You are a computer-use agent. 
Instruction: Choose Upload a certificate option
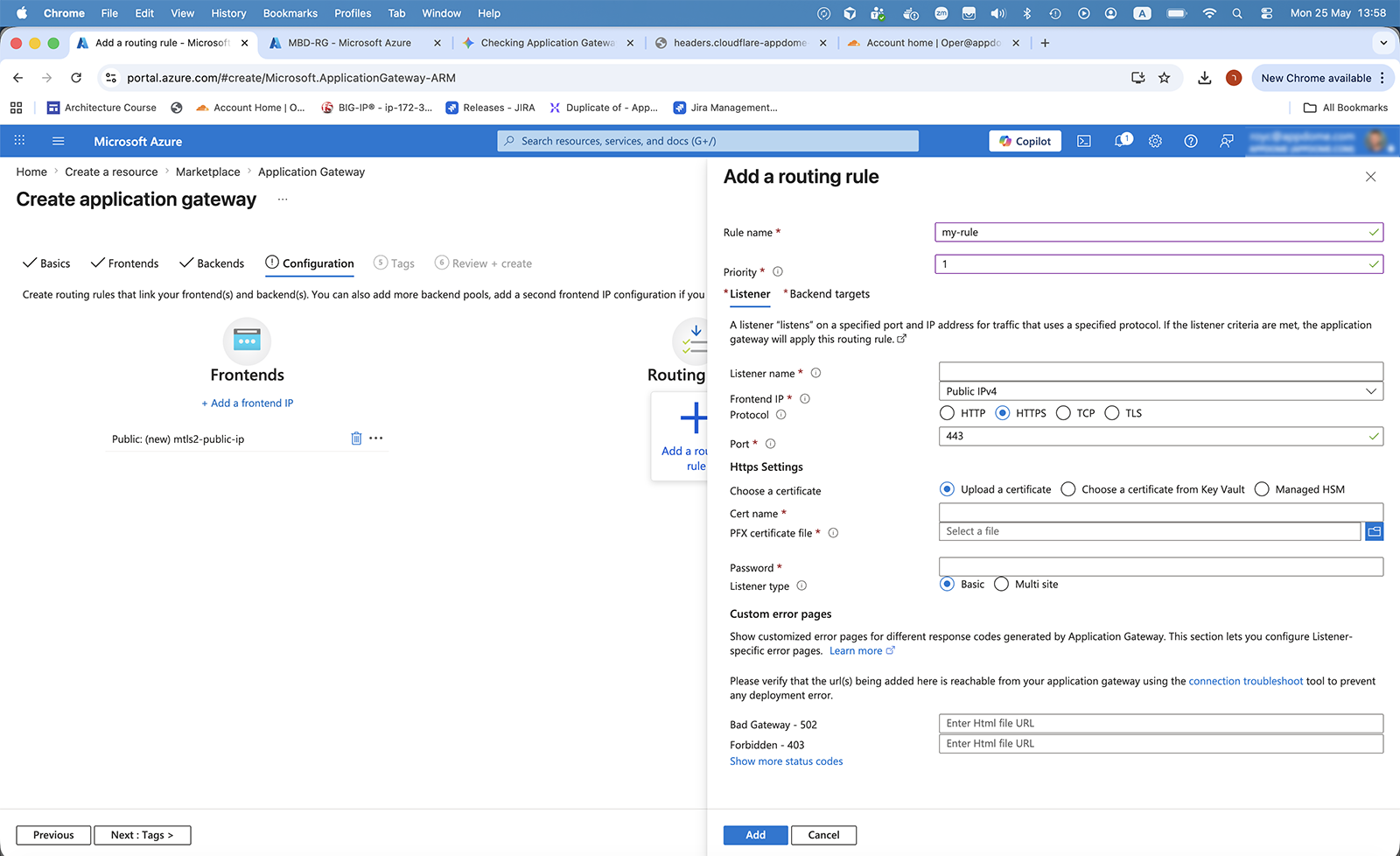pos(947,489)
